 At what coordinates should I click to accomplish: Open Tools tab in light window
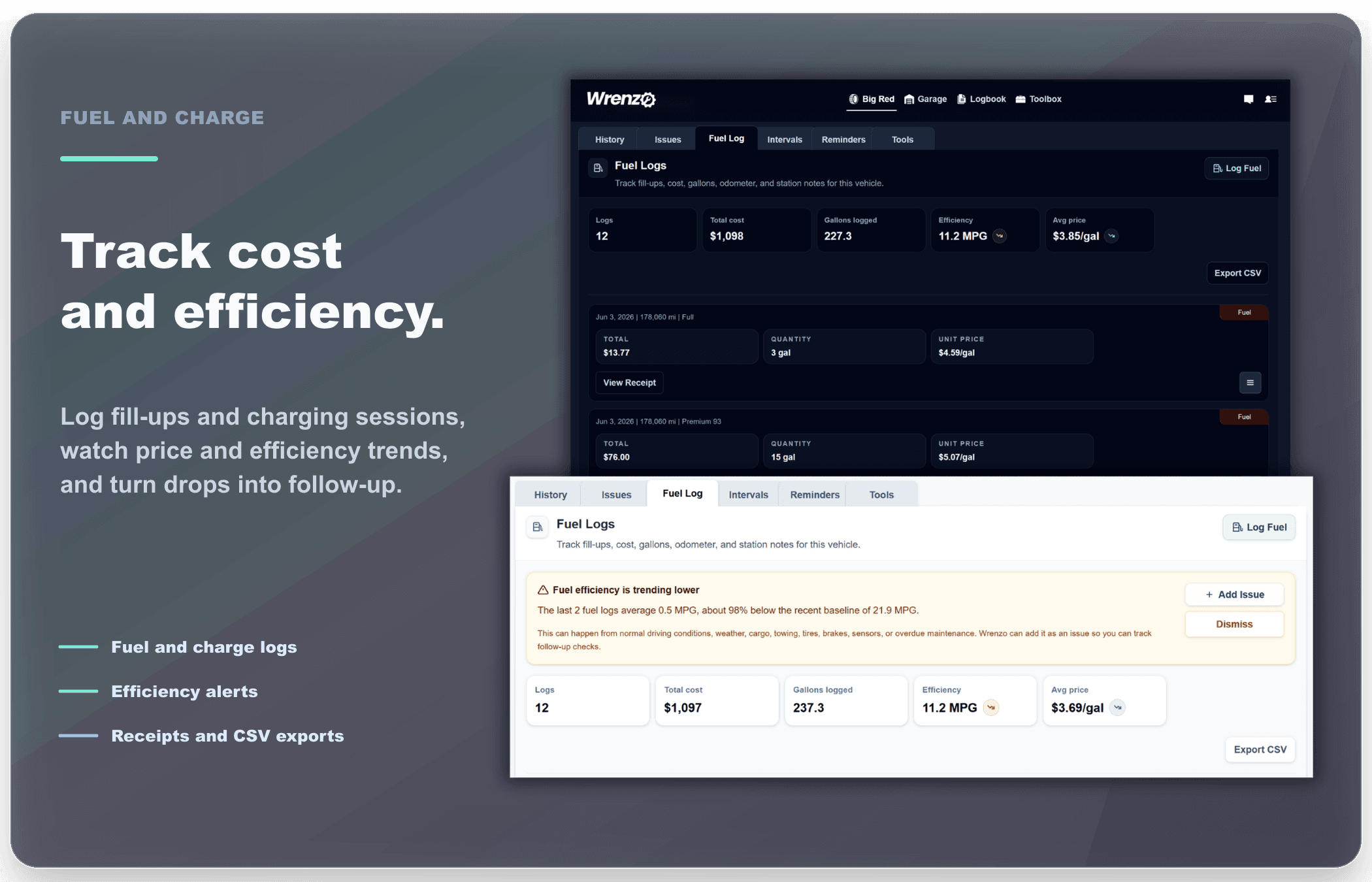(881, 495)
